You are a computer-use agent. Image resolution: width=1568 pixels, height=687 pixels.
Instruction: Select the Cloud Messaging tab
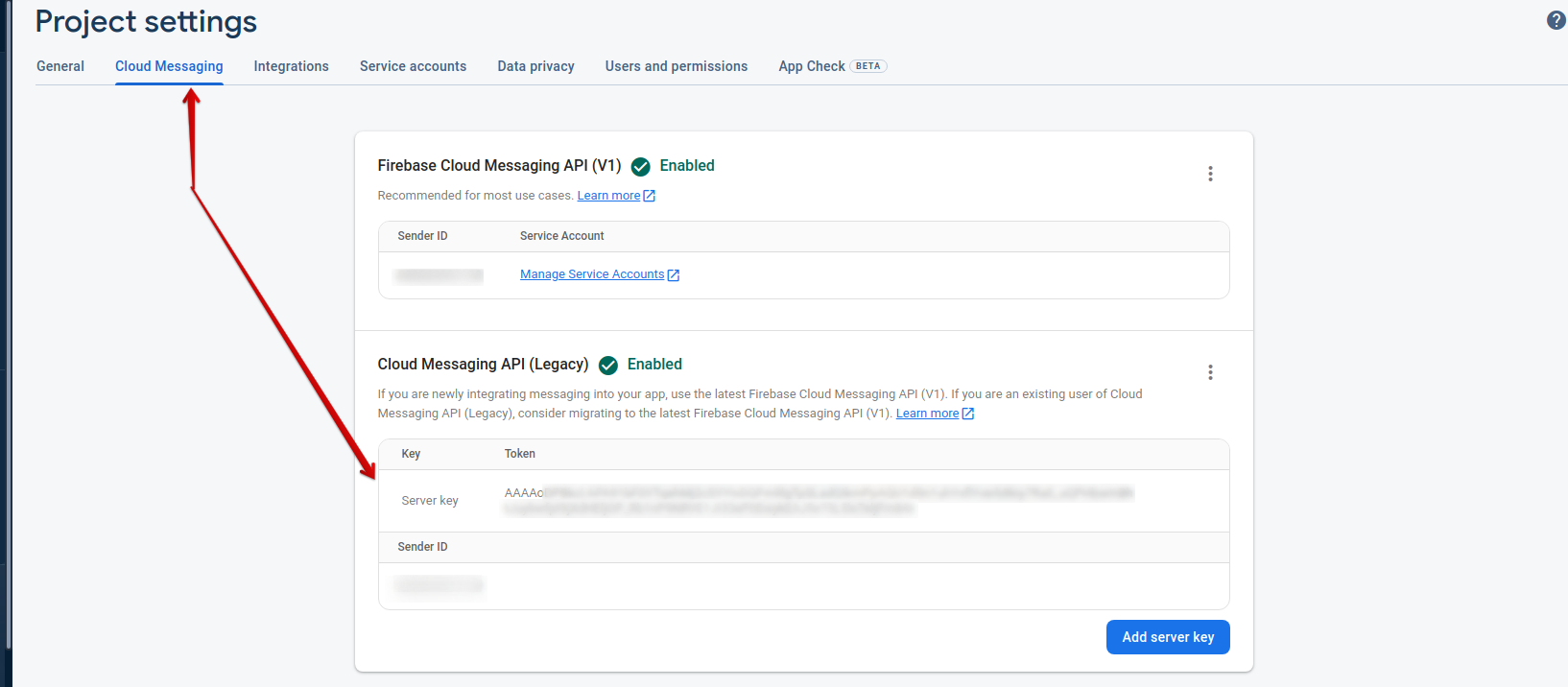[x=169, y=66]
